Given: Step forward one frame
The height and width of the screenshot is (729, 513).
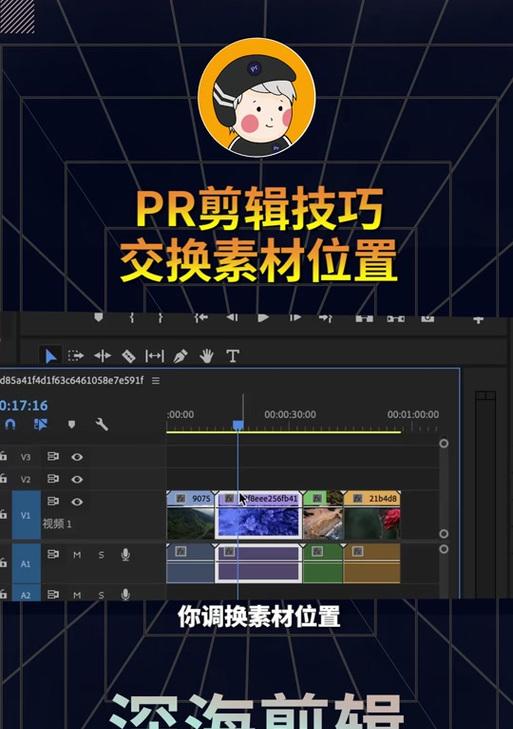Looking at the screenshot, I should (x=295, y=318).
